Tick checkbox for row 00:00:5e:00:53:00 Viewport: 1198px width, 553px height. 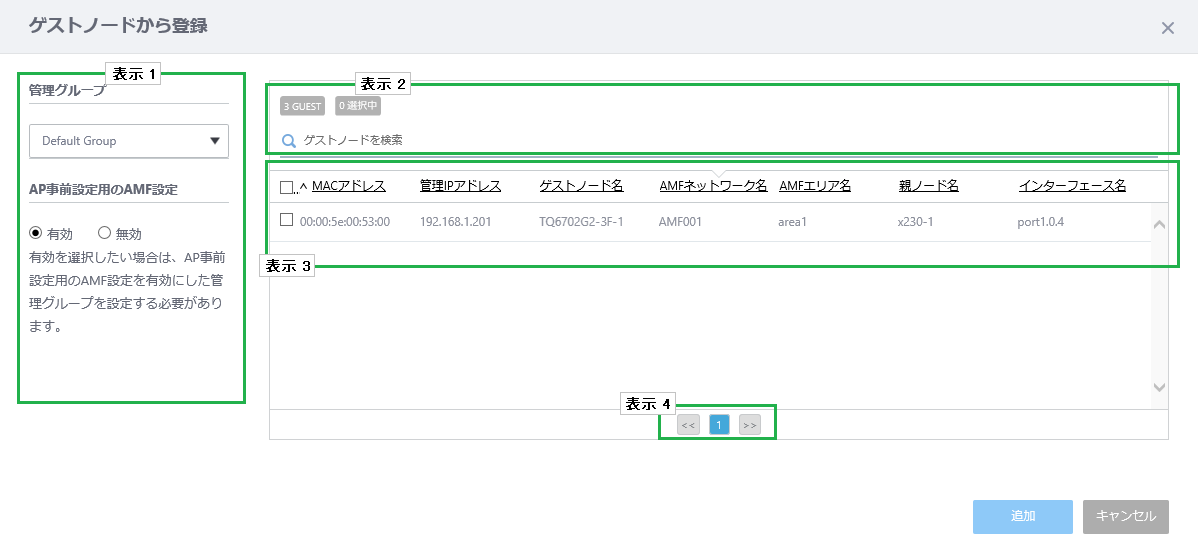click(287, 220)
